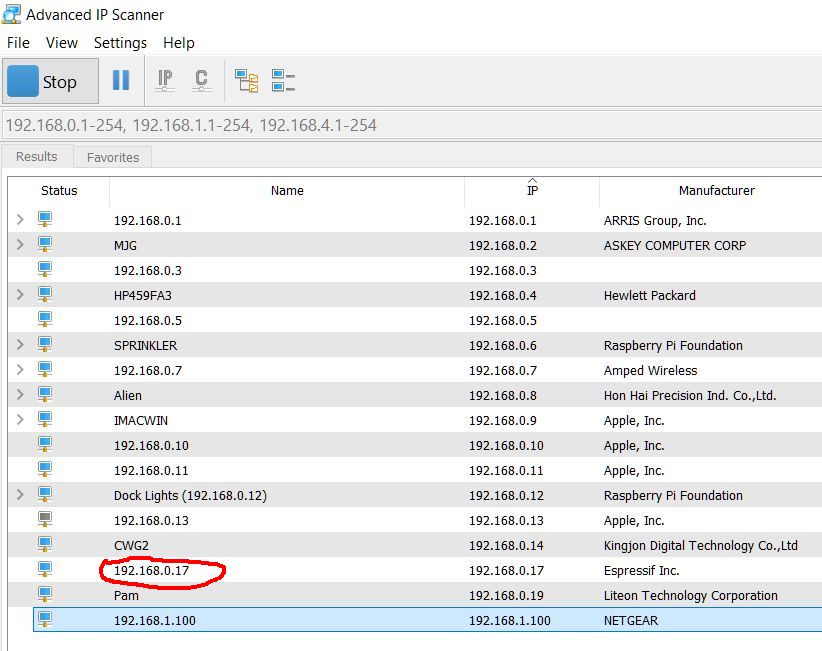The width and height of the screenshot is (822, 651).
Task: Expand the HP459FA3 device entry
Action: coord(20,295)
